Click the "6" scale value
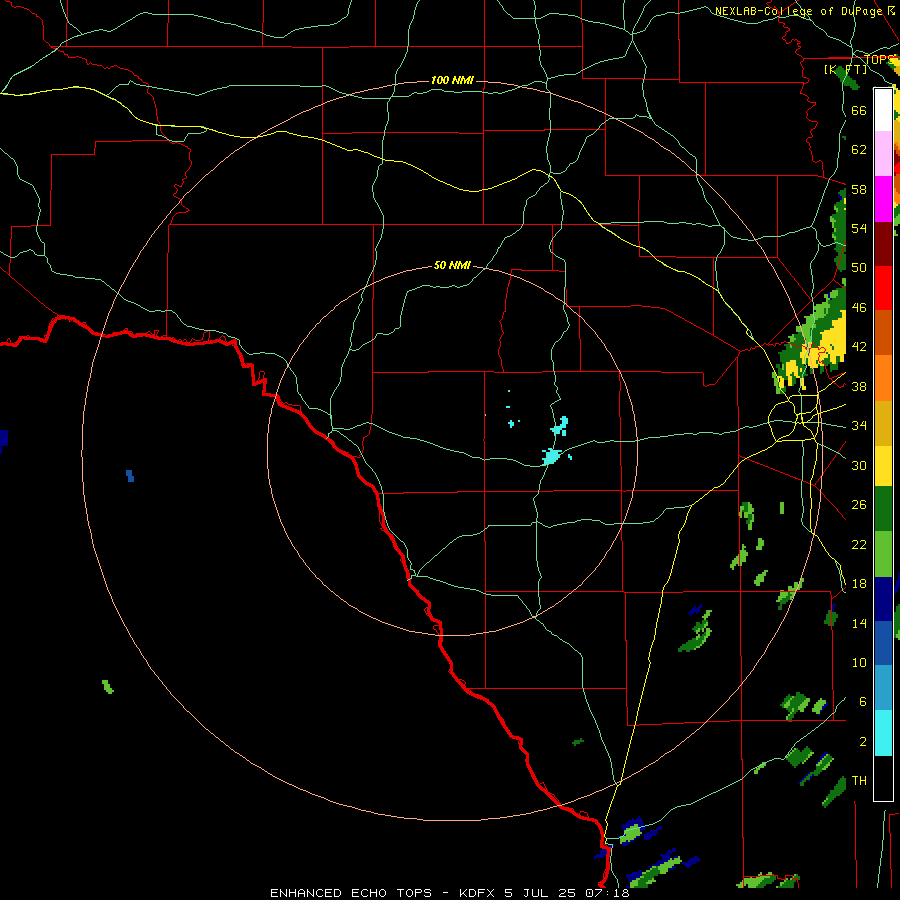 click(862, 701)
